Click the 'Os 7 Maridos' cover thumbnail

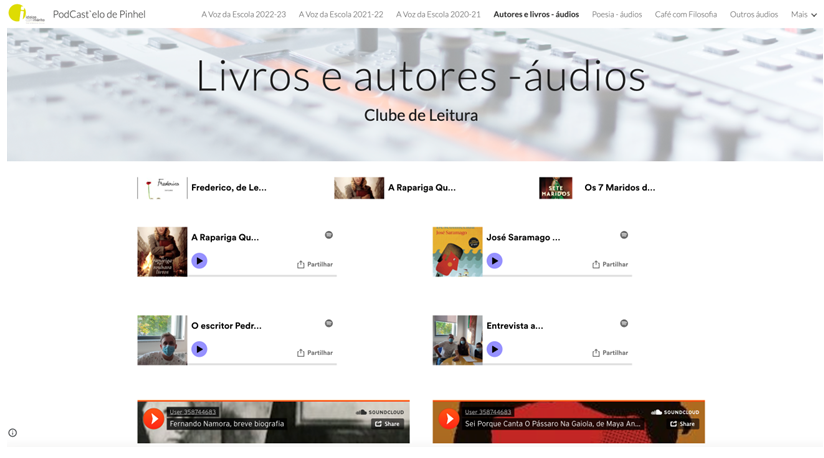coord(555,188)
